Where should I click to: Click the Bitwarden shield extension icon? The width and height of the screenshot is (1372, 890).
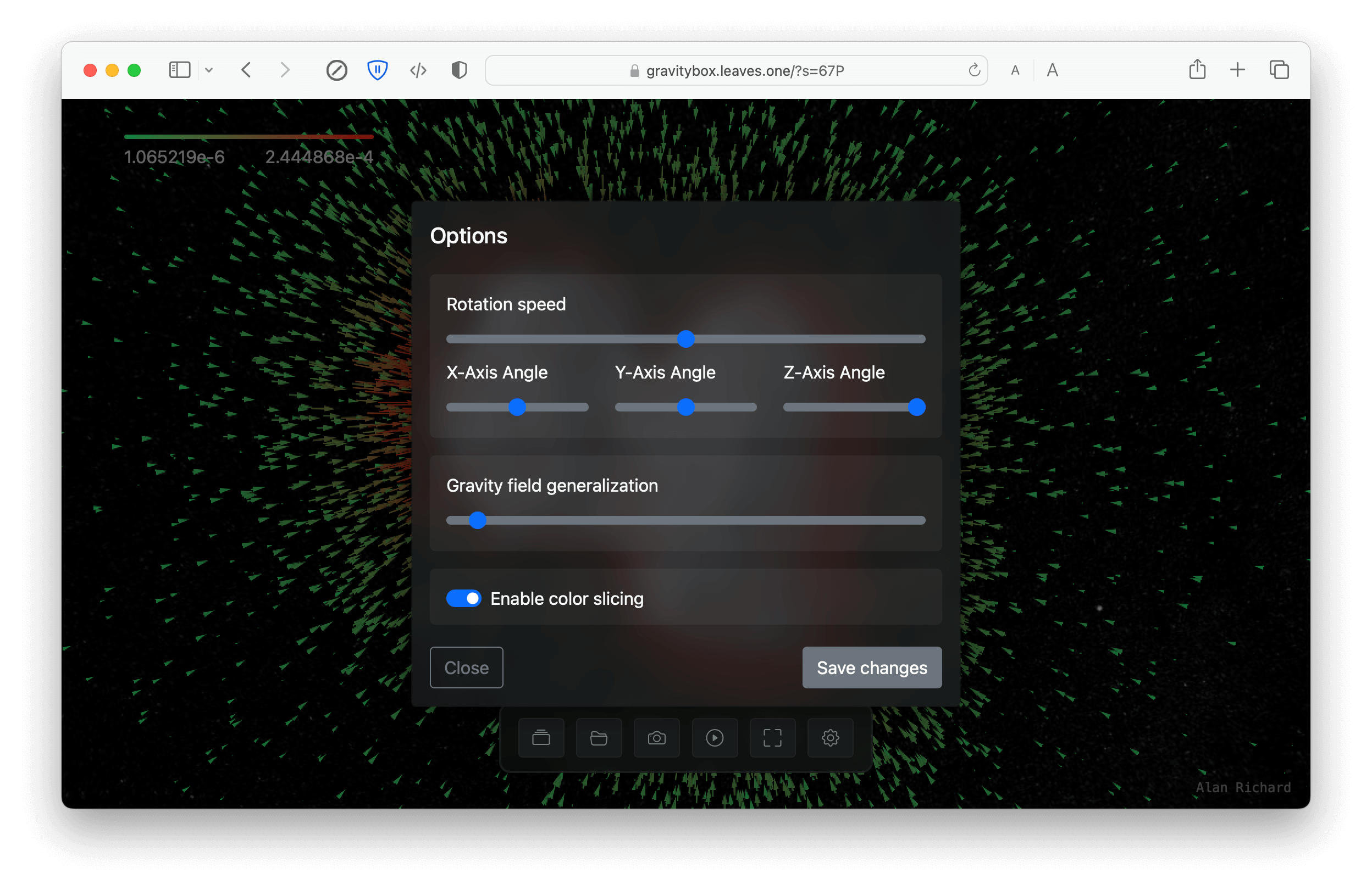click(377, 70)
